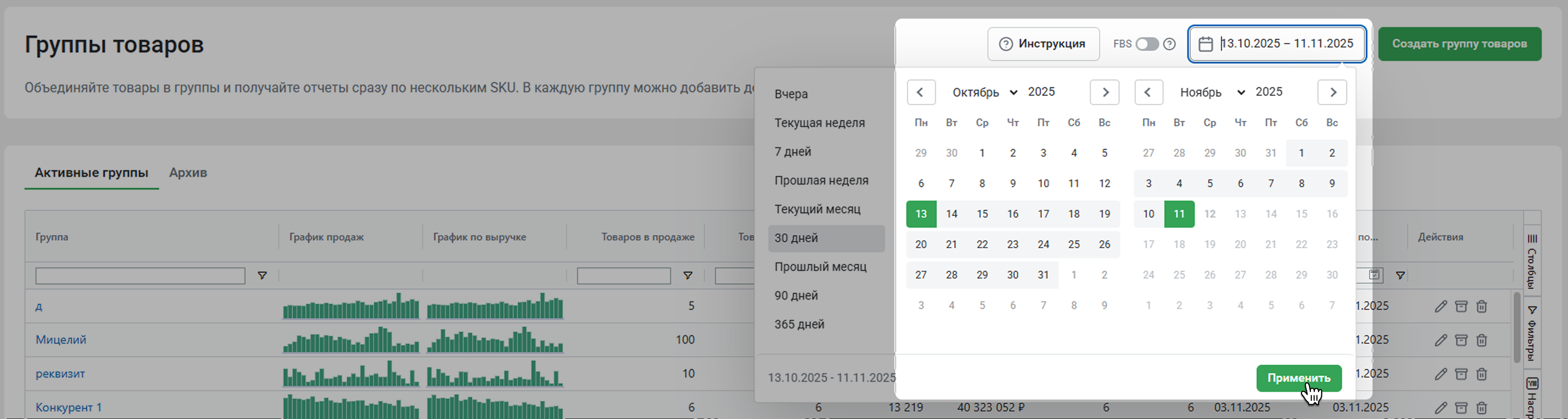The image size is (1568, 419).
Task: Go to previous month in Октябрь calendar
Action: 921,93
